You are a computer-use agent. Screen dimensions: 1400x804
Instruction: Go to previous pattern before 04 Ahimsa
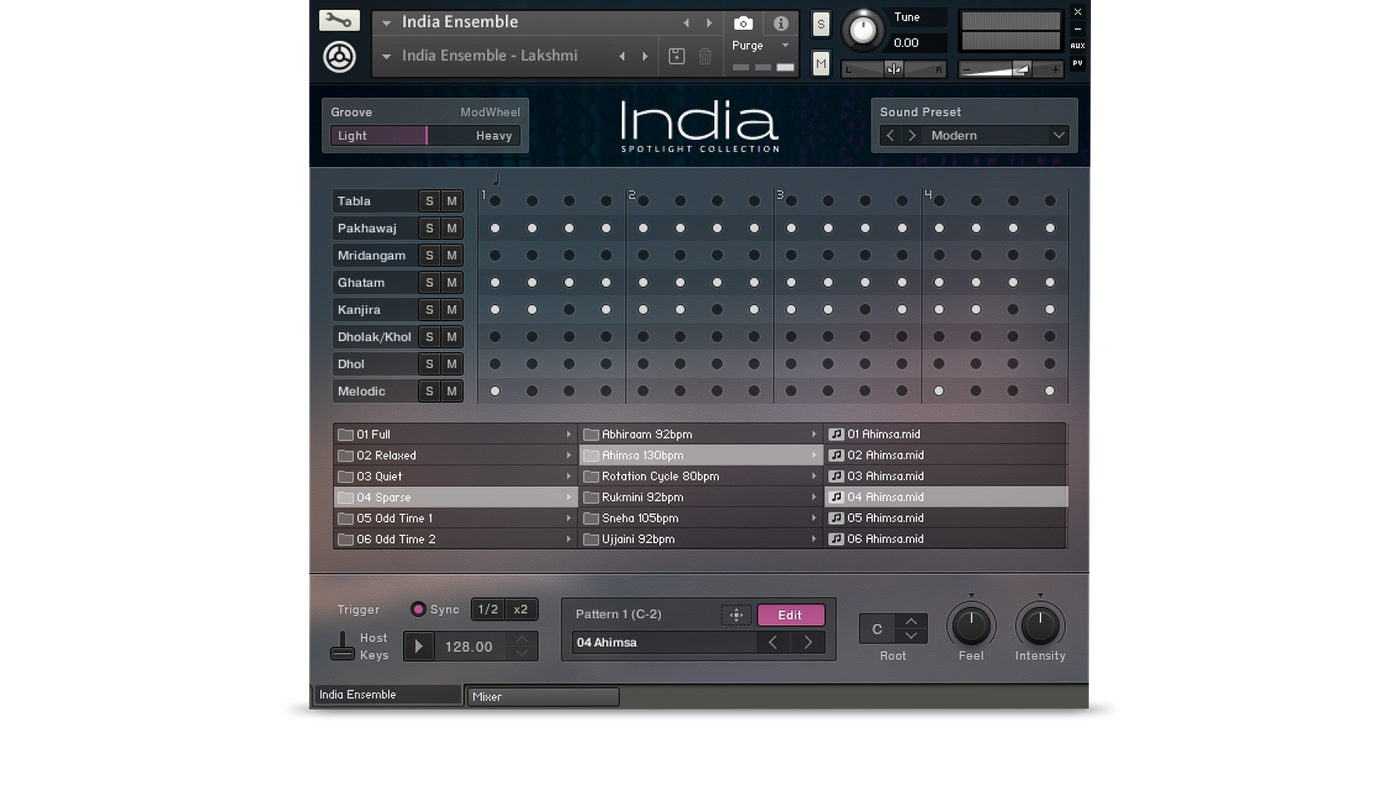coord(773,642)
